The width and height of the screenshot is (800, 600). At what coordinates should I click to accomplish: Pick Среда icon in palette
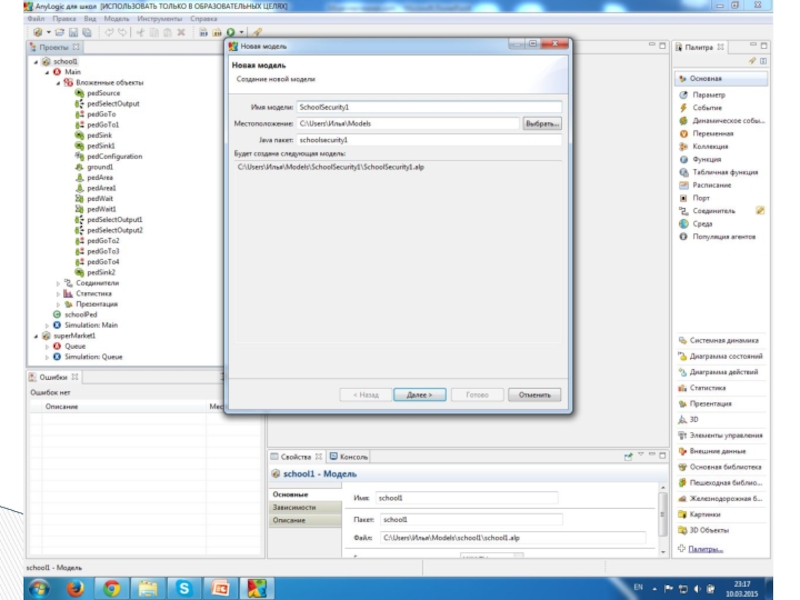tap(684, 224)
